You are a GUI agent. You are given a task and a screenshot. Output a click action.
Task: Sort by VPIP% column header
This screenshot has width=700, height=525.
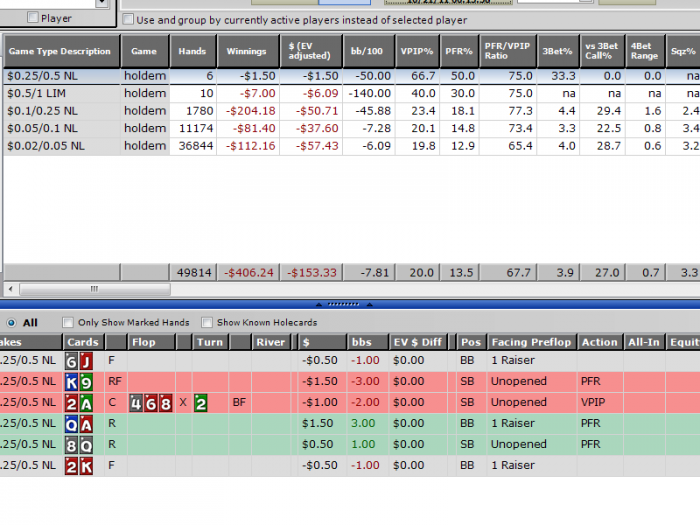pyautogui.click(x=417, y=51)
